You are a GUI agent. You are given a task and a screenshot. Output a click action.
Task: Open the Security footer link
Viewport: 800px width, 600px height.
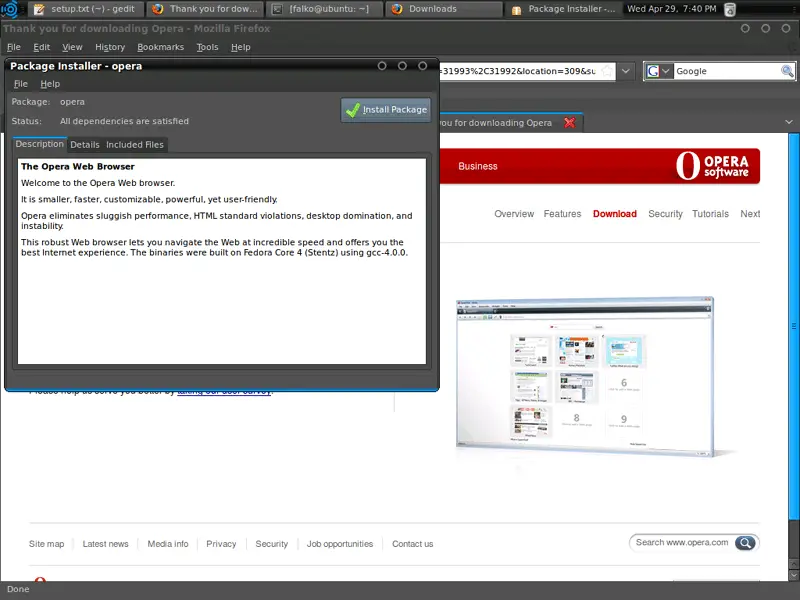[271, 544]
